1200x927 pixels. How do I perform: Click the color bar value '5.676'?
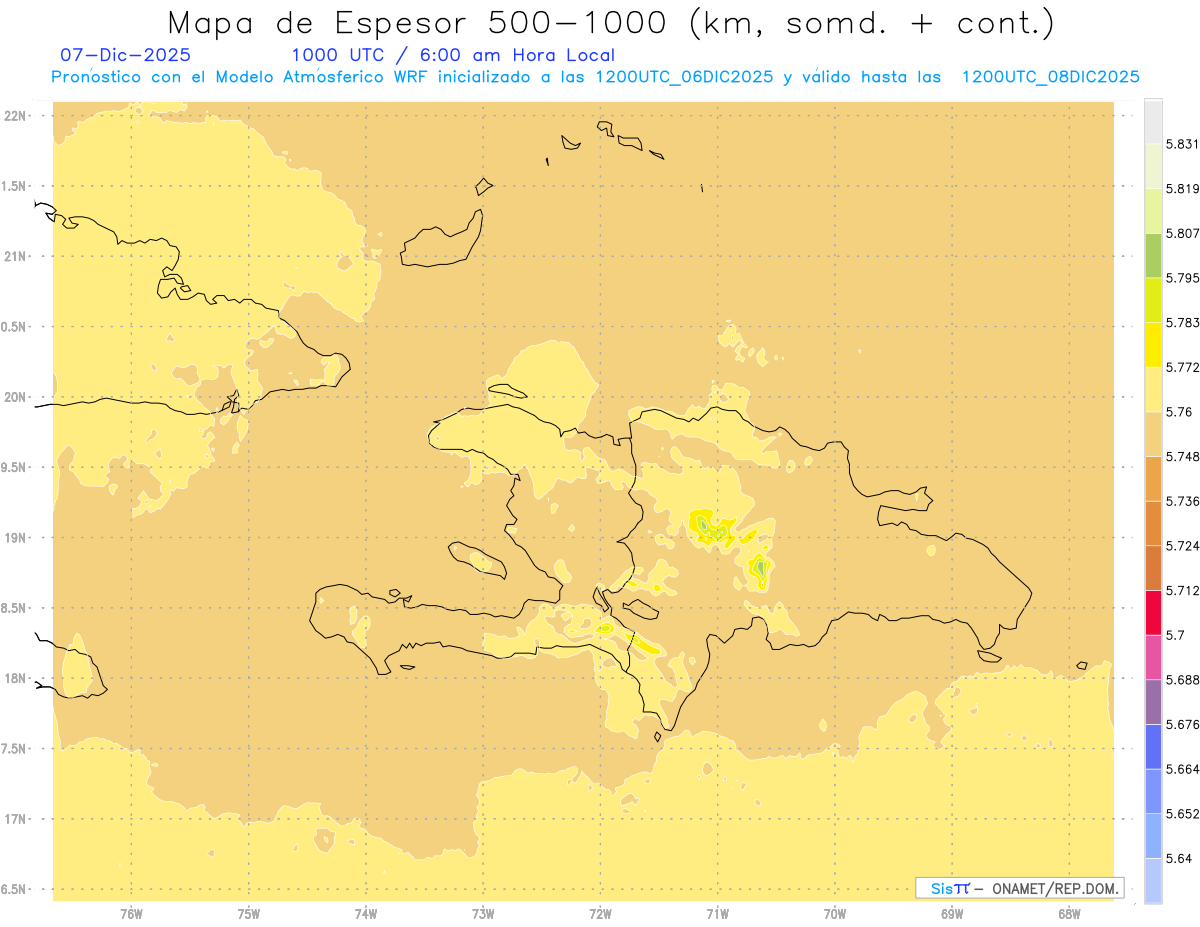pos(1182,724)
